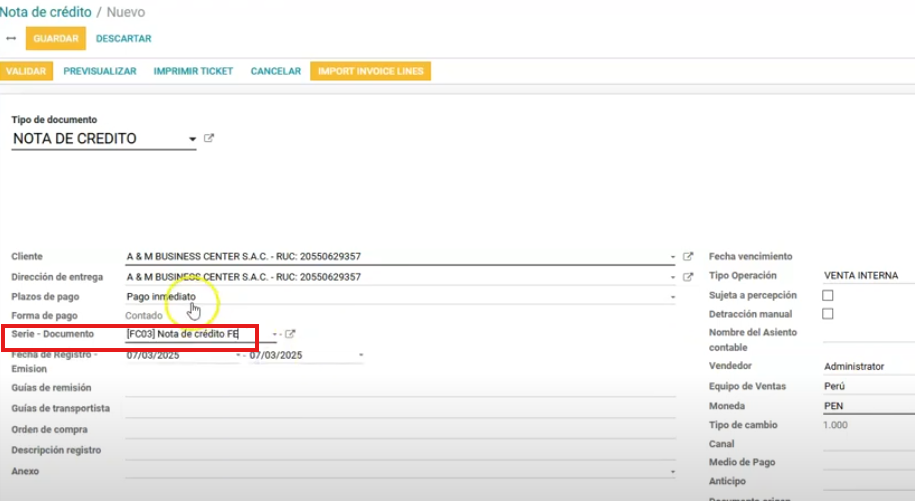The image size is (915, 501).
Task: Toggle Detracción manual checkbox
Action: click(x=827, y=315)
